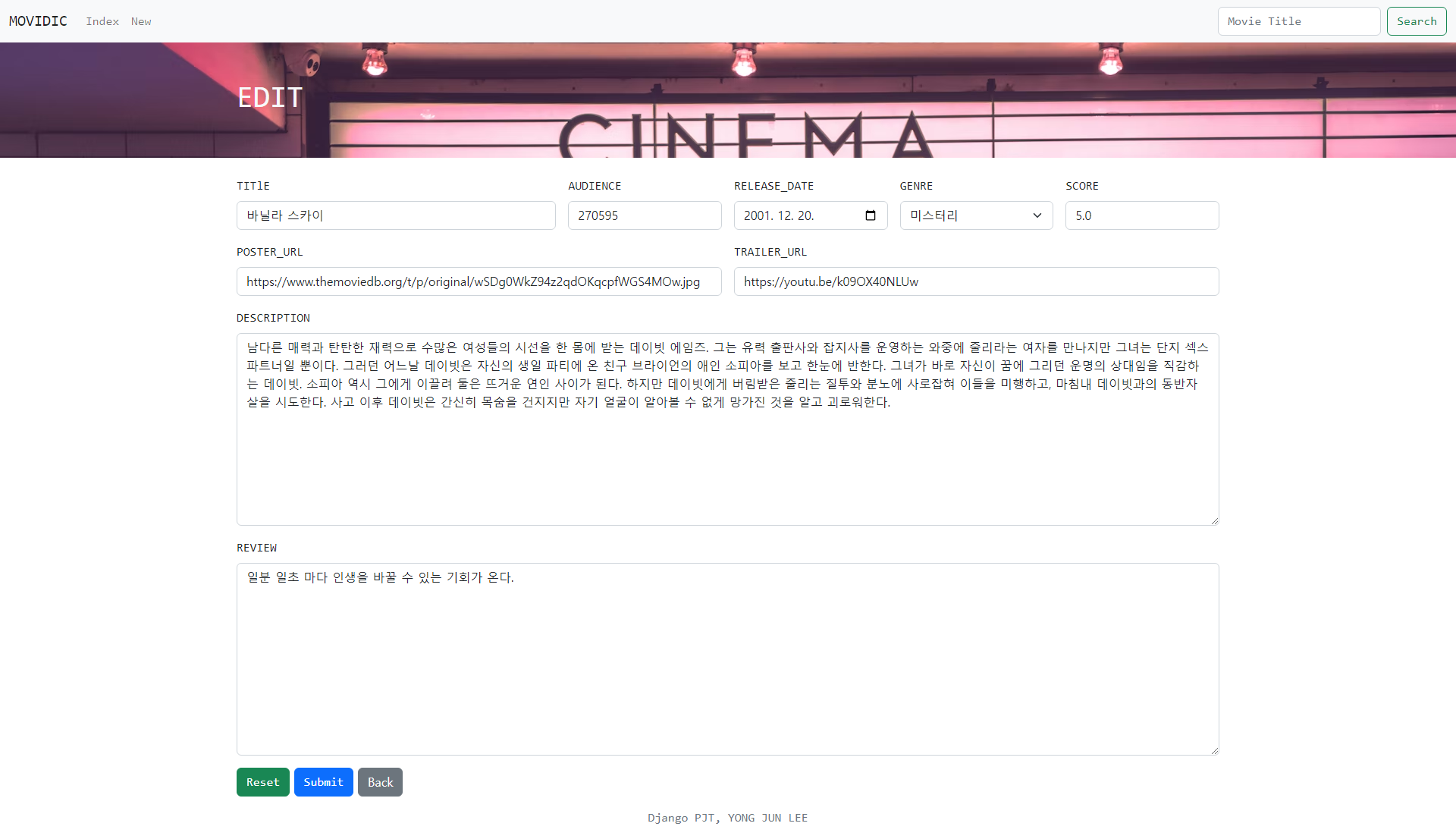Click inside the REVIEW textarea
The height and width of the screenshot is (839, 1456).
727,668
